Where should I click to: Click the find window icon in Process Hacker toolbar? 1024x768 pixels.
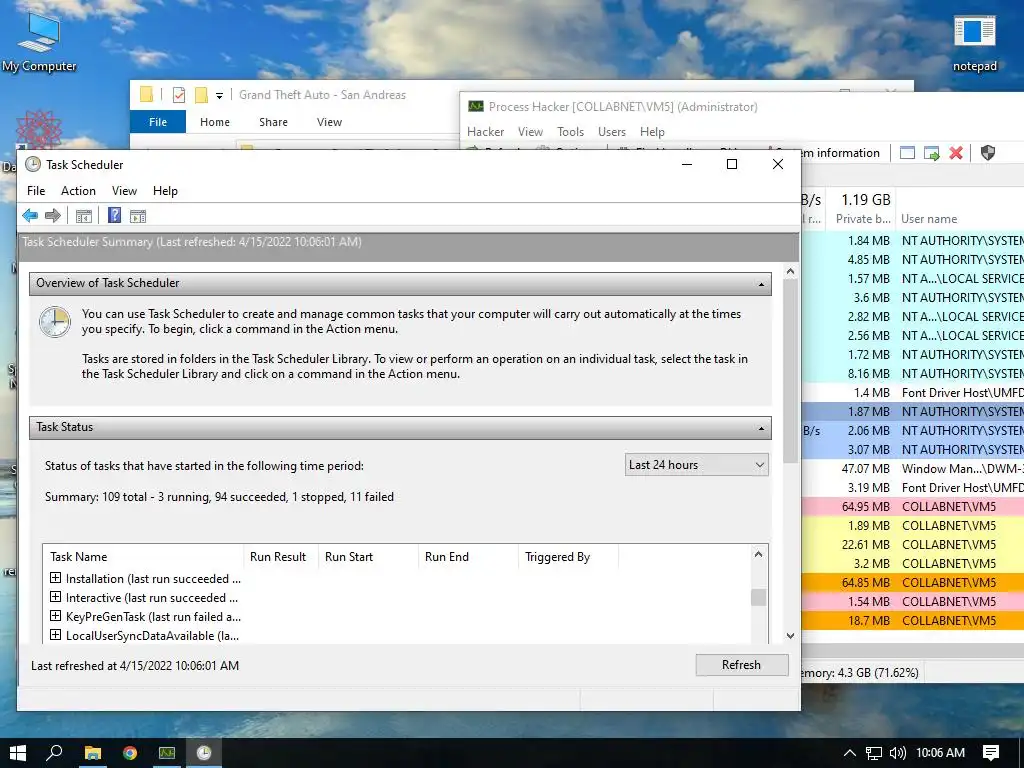907,153
